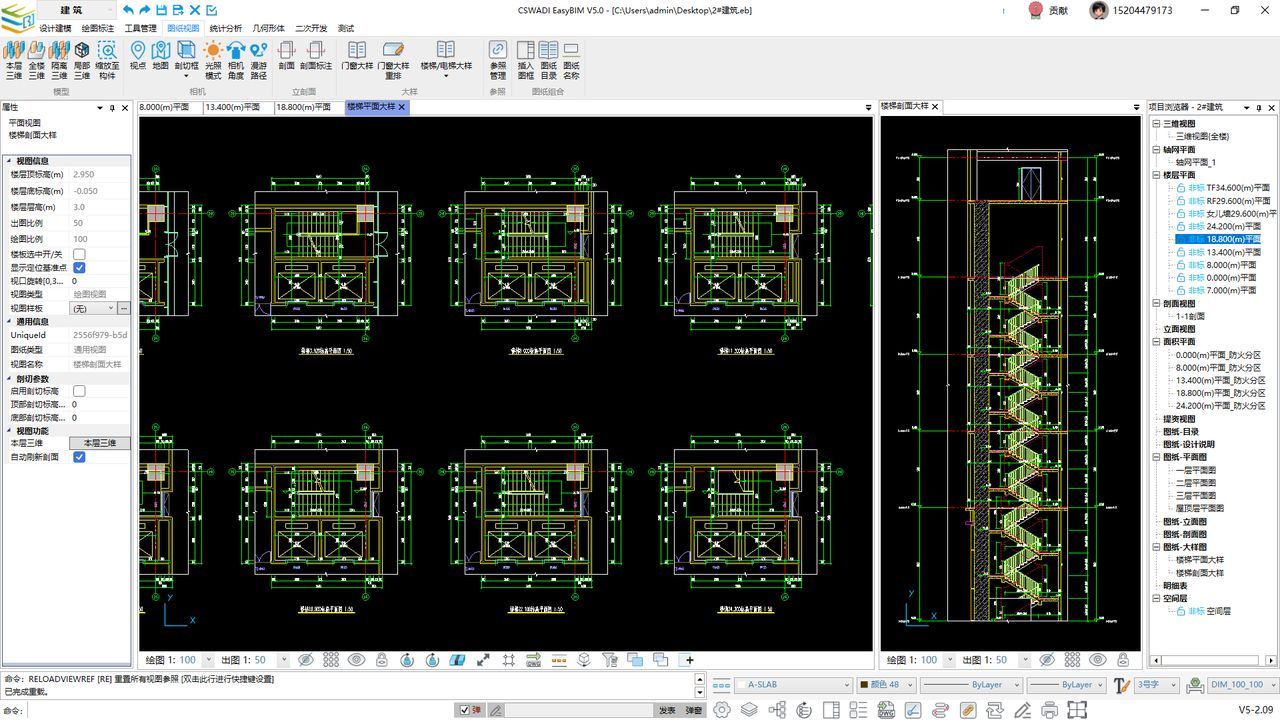The width and height of the screenshot is (1280, 720).
Task: Uncheck the 显示定位基准点 checkbox
Action: point(79,268)
